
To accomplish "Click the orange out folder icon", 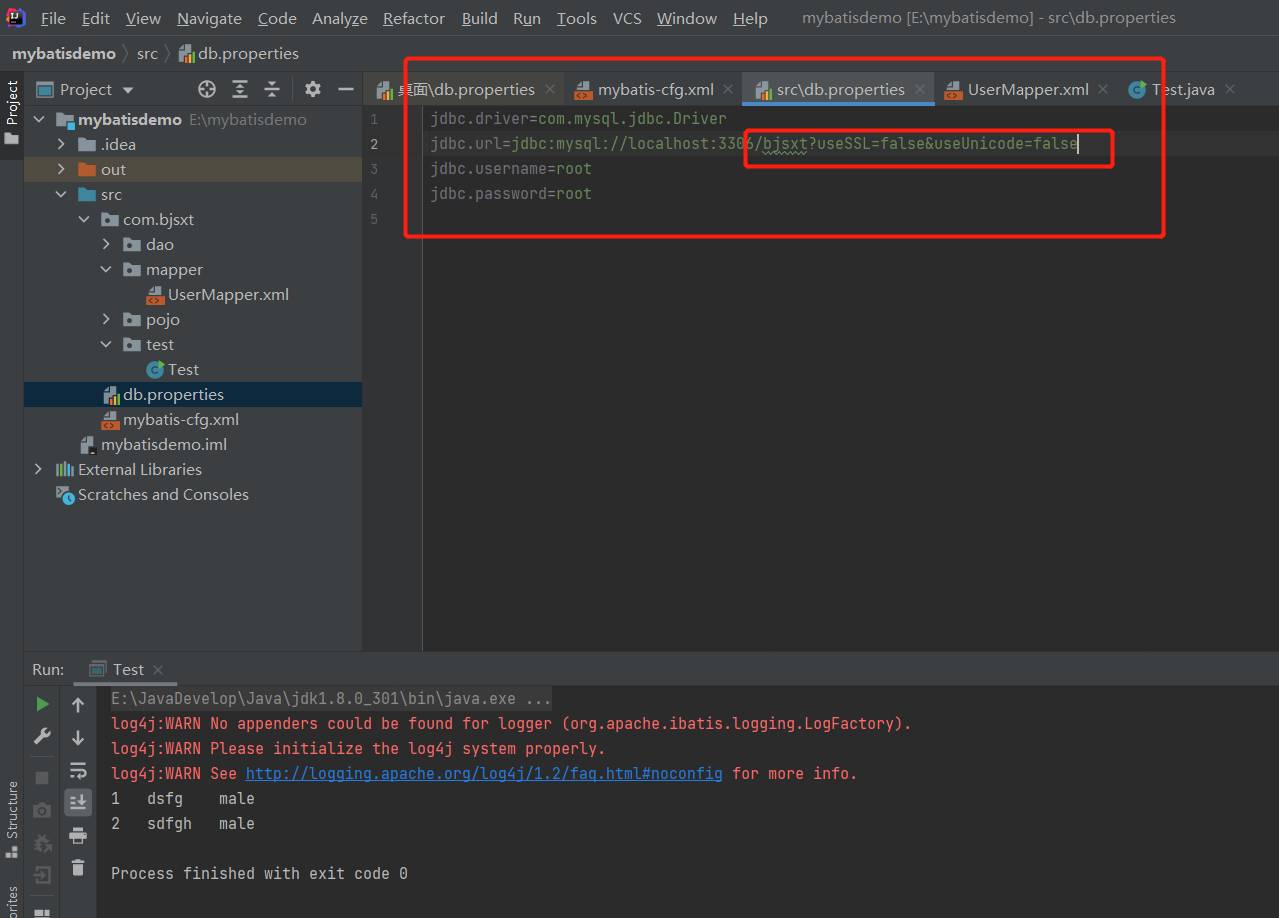I will (x=87, y=170).
